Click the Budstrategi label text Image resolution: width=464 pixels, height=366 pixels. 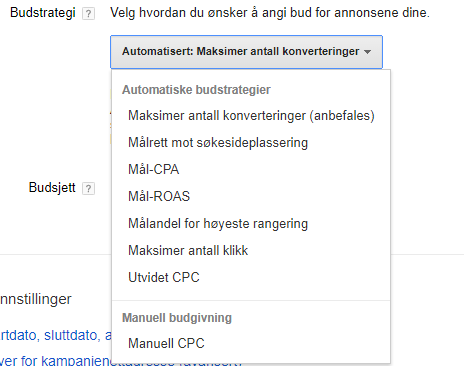point(43,13)
